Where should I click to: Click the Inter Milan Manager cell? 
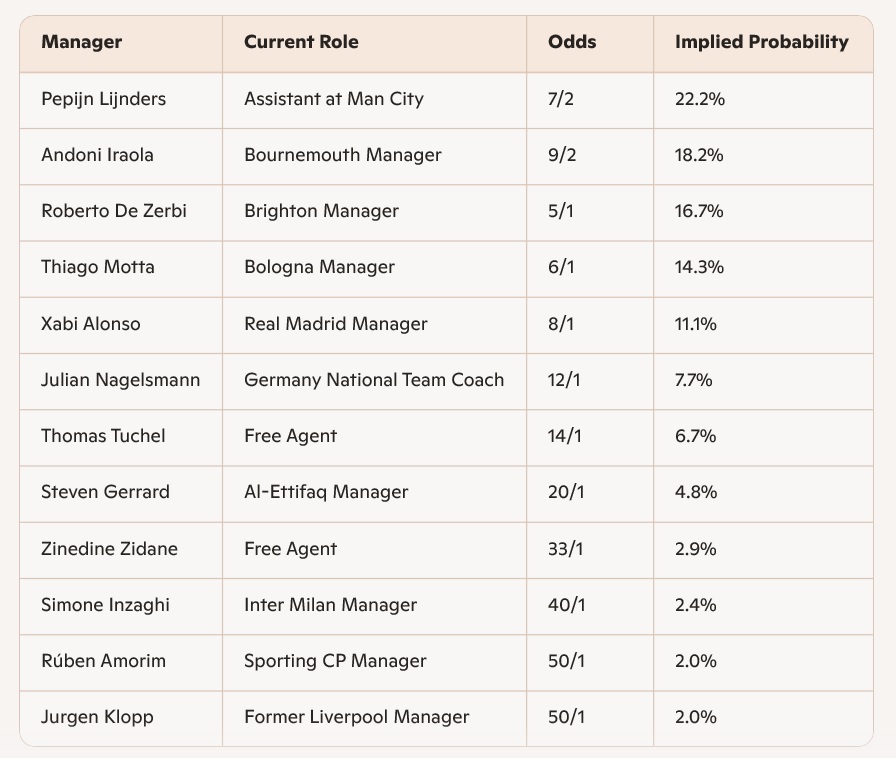(x=330, y=605)
